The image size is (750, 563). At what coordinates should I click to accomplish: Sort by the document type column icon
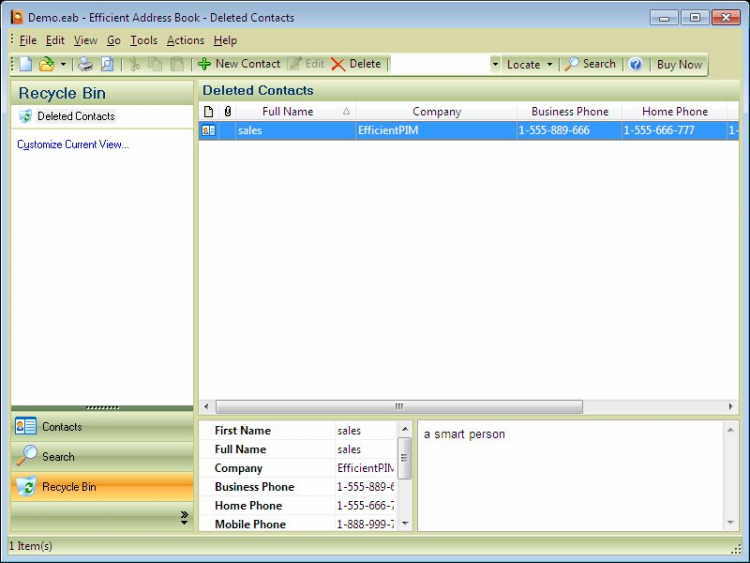(209, 112)
